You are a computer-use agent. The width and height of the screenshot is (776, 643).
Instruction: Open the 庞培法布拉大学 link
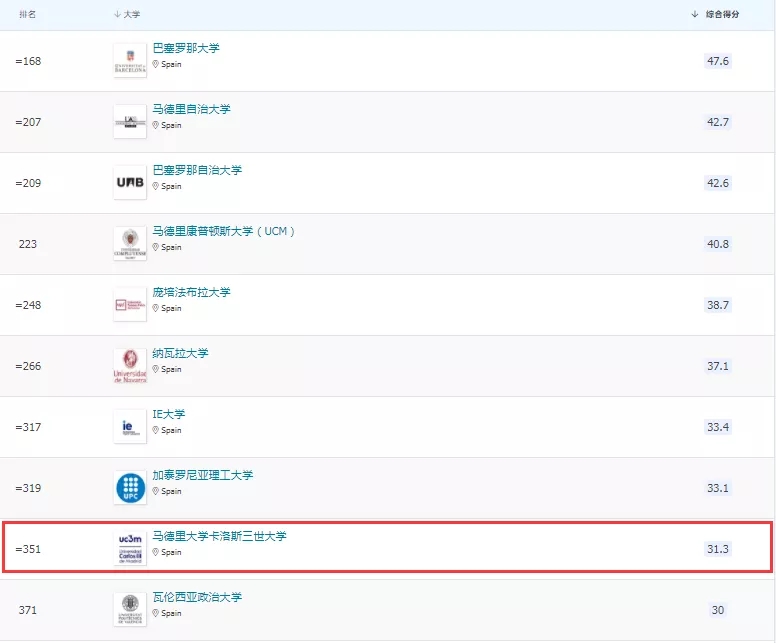point(192,292)
